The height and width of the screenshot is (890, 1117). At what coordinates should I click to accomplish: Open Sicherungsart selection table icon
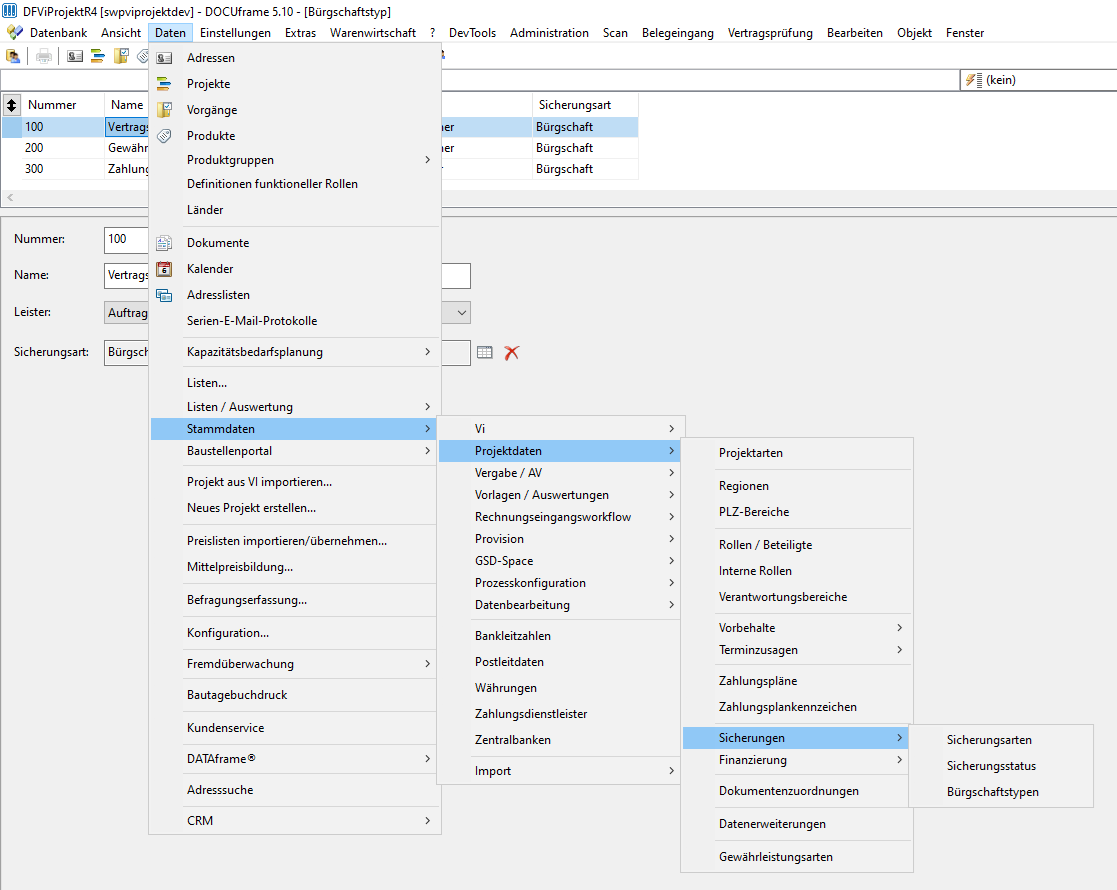[x=485, y=352]
